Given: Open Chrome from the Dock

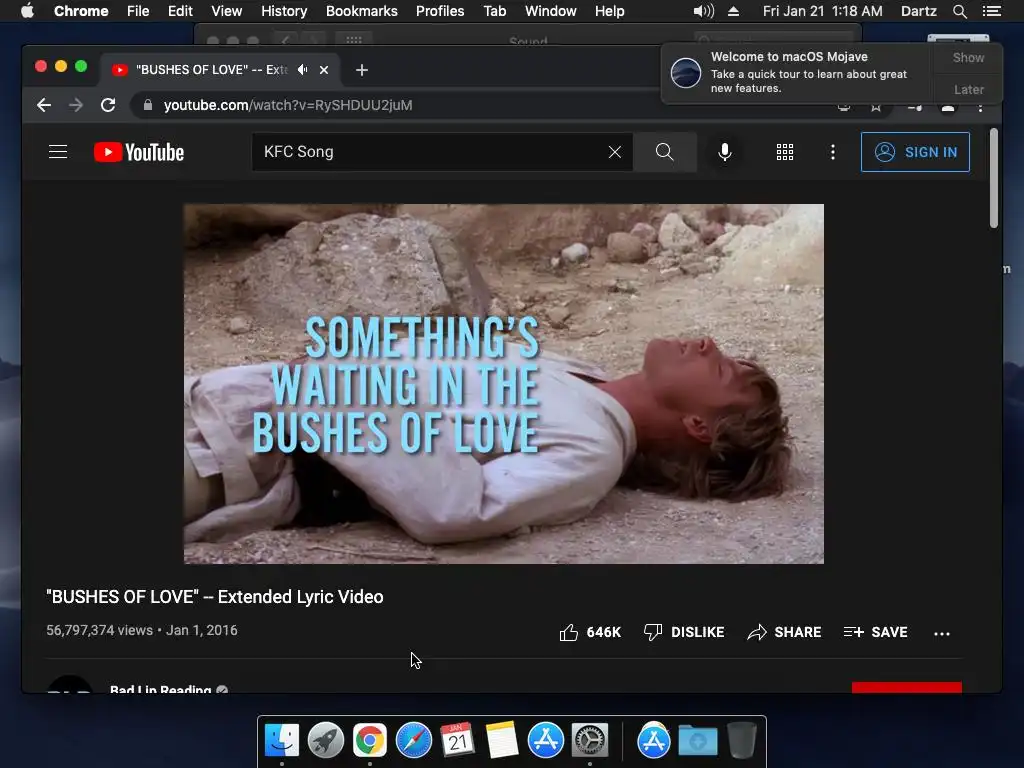Looking at the screenshot, I should [370, 741].
